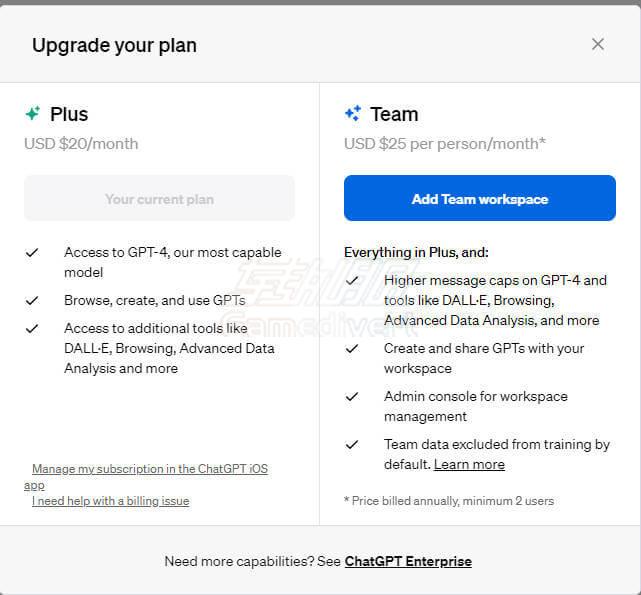Open Manage my subscription in ChatGPT iOS app

149,468
